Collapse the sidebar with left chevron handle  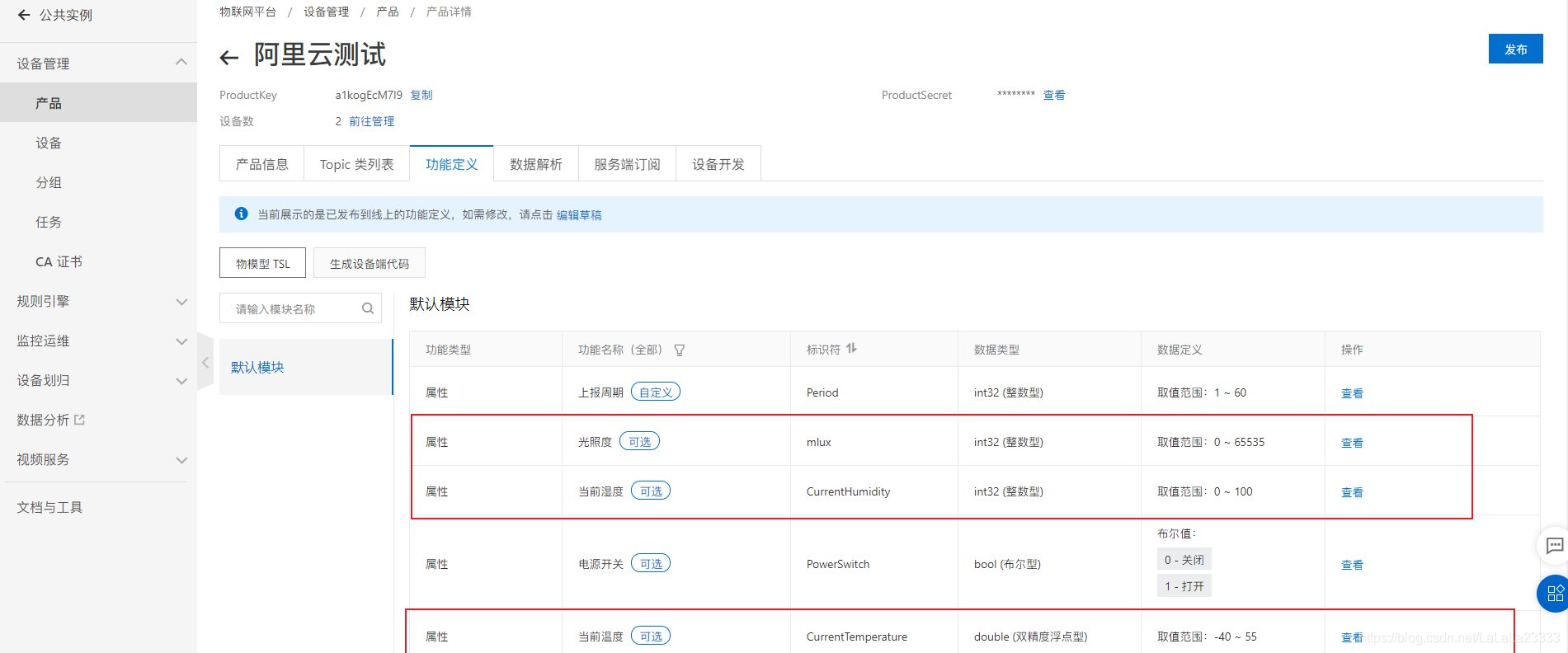click(x=205, y=363)
